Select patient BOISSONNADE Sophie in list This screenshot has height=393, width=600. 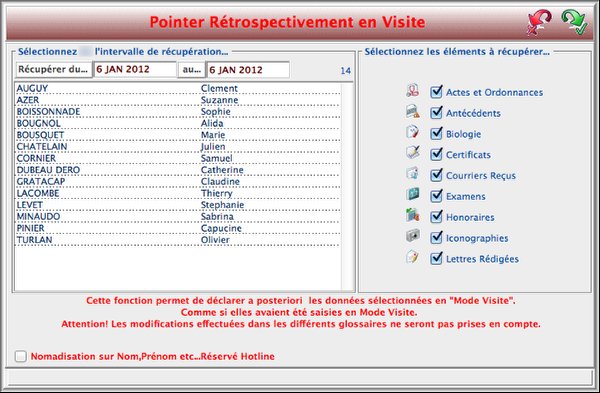tap(178, 112)
